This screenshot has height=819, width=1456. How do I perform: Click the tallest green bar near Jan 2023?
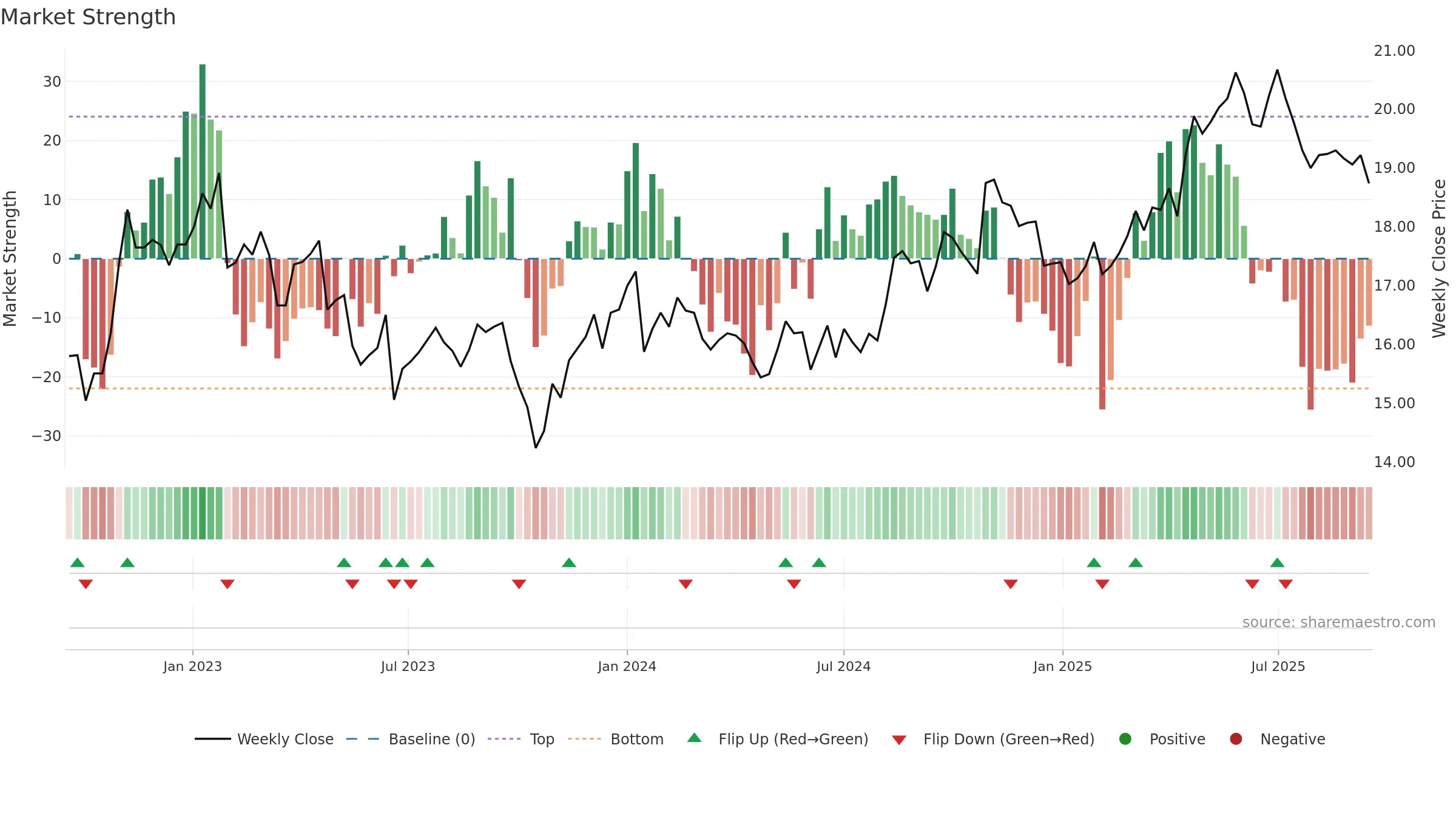click(202, 161)
